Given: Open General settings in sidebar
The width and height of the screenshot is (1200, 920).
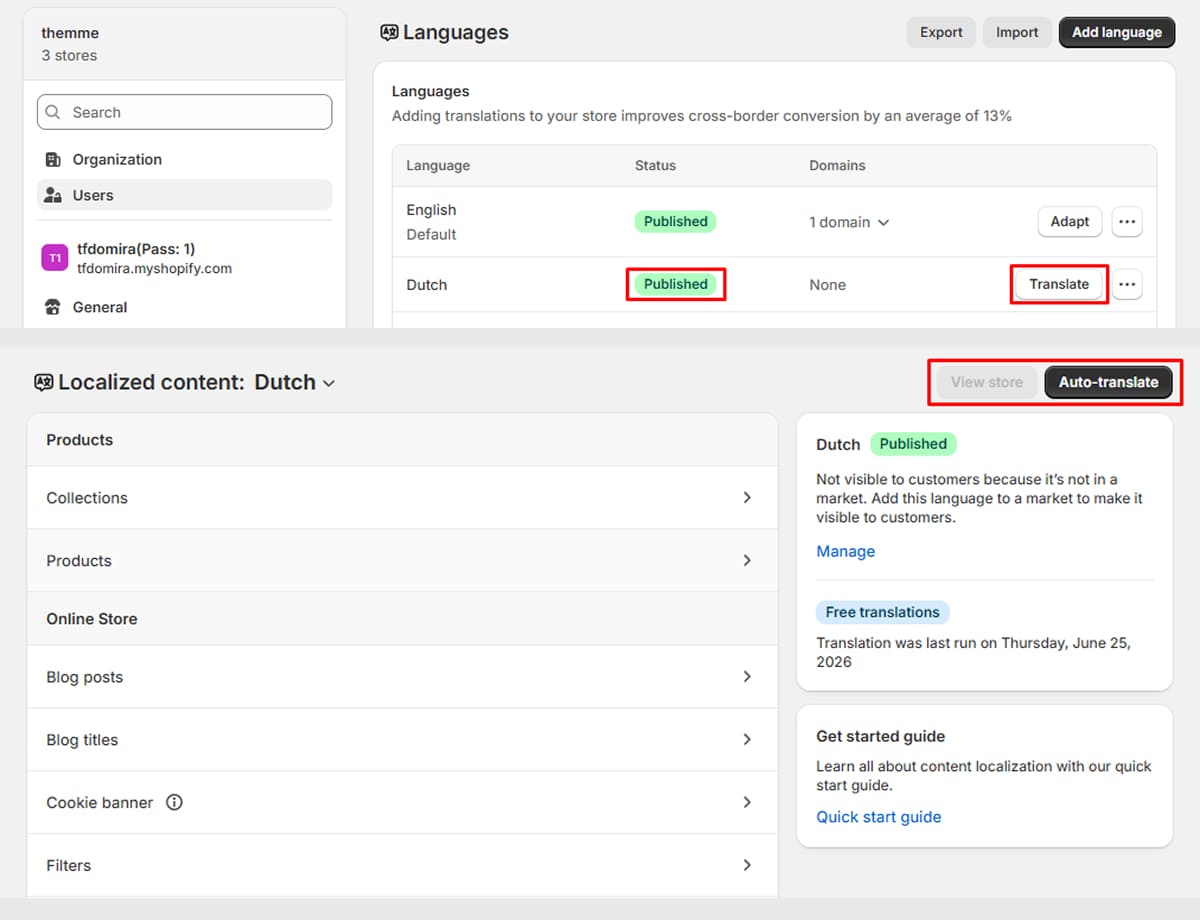Looking at the screenshot, I should pos(184,308).
